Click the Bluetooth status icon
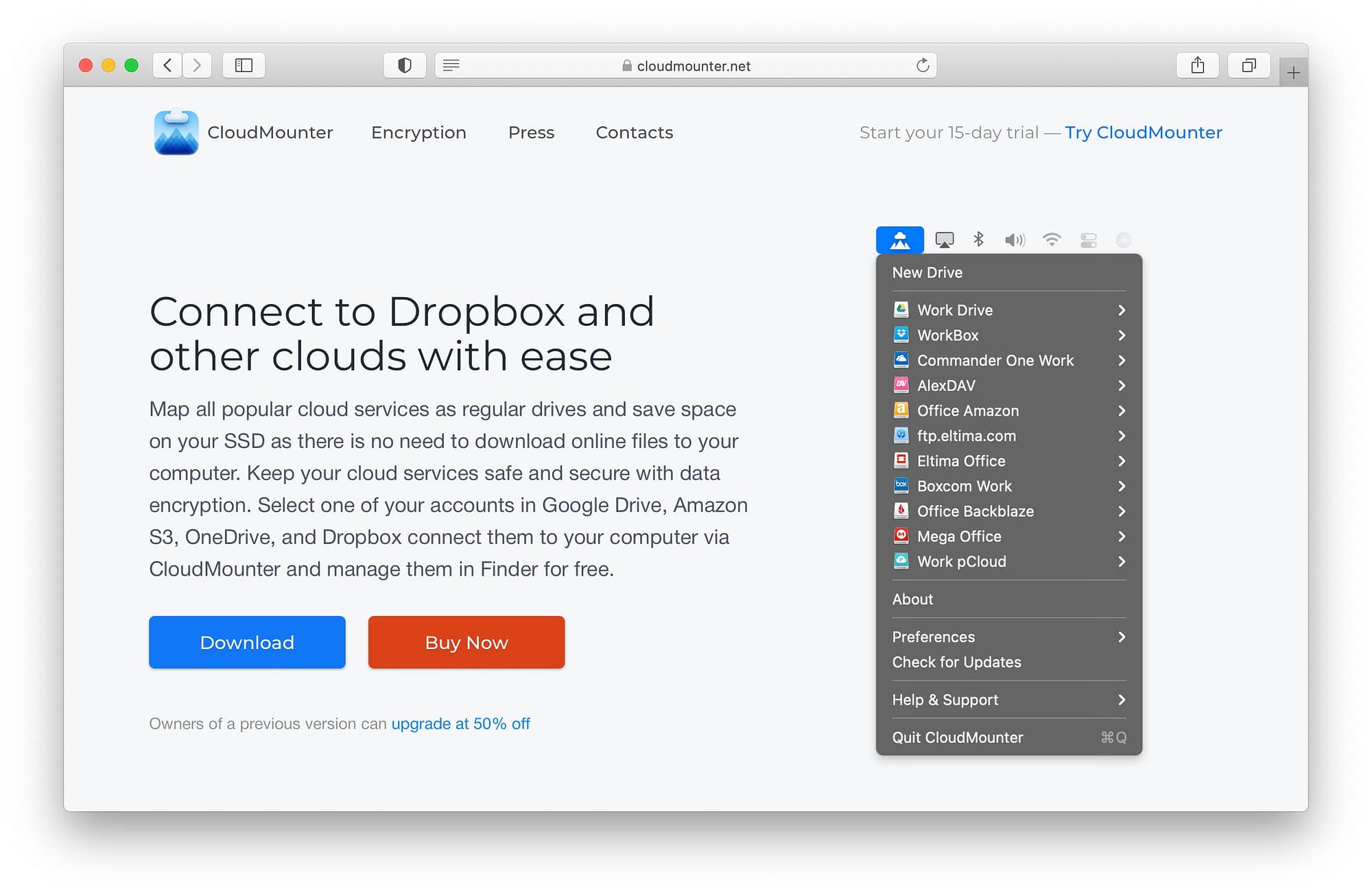Image resolution: width=1372 pixels, height=896 pixels. click(979, 239)
